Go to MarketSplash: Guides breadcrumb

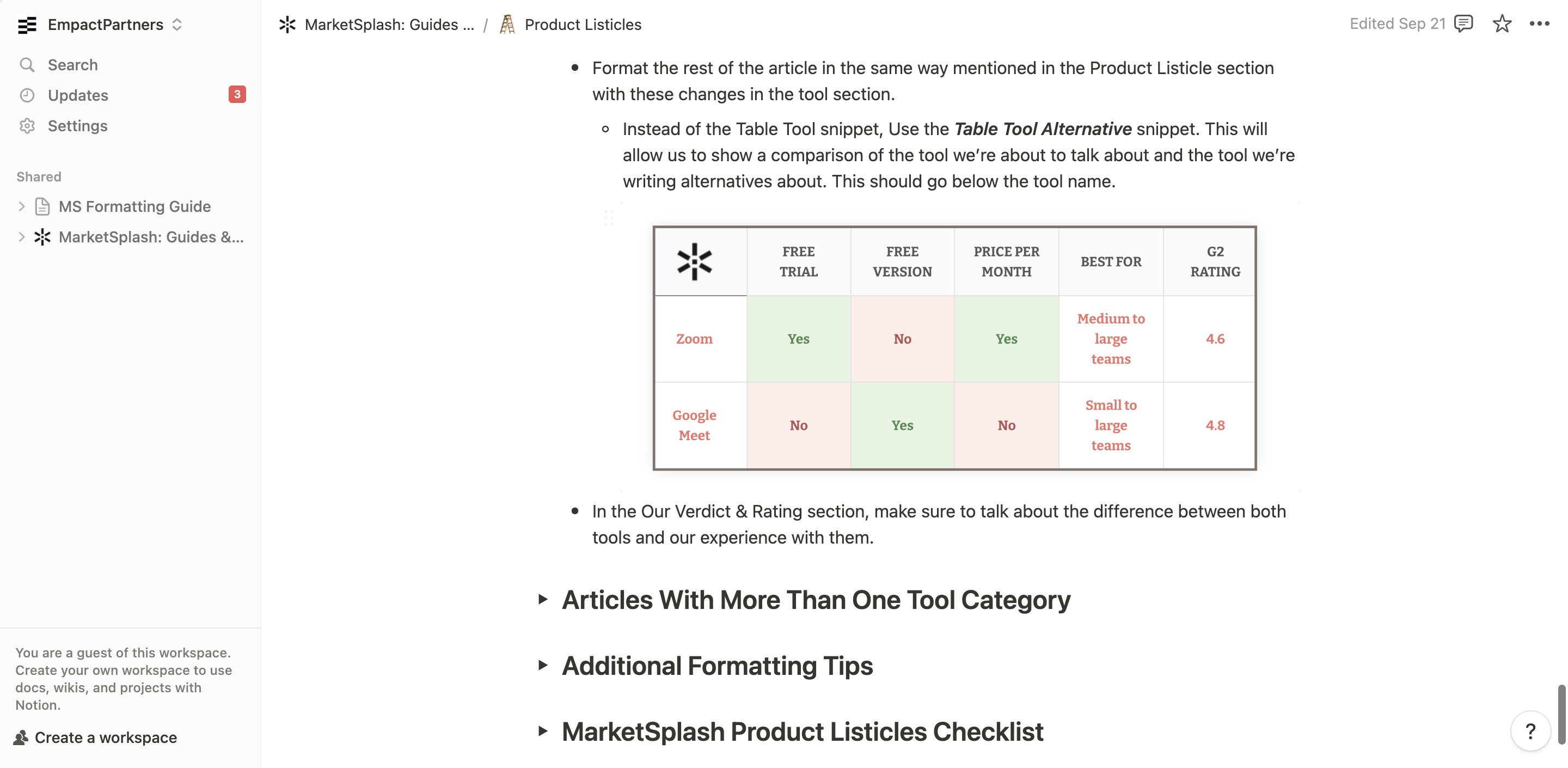pos(377,25)
